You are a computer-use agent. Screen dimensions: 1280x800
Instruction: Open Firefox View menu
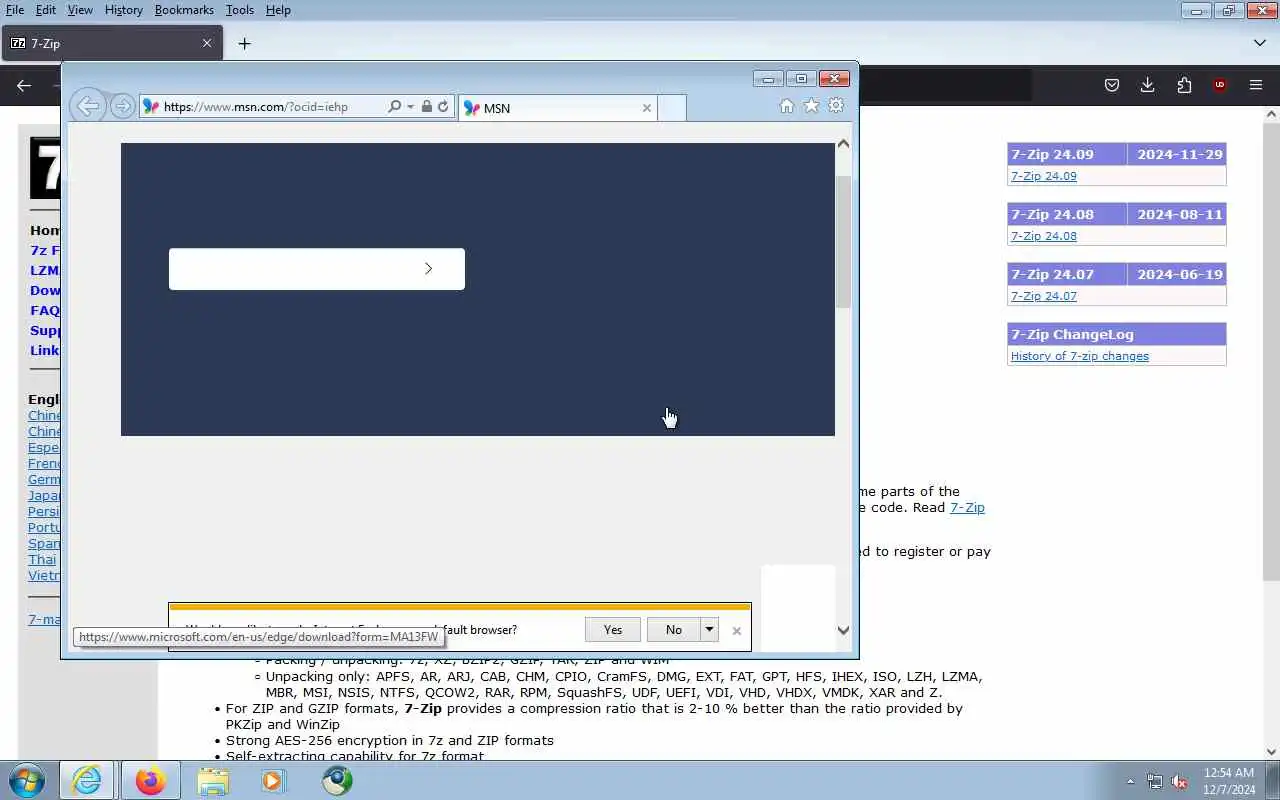coord(80,10)
